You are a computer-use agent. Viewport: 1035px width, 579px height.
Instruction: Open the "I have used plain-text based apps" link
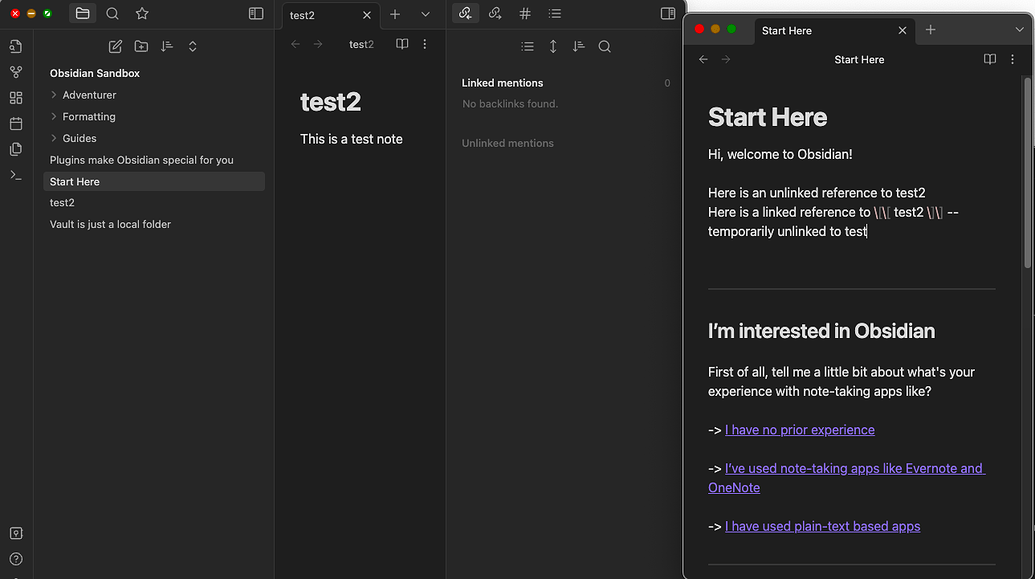click(x=822, y=526)
